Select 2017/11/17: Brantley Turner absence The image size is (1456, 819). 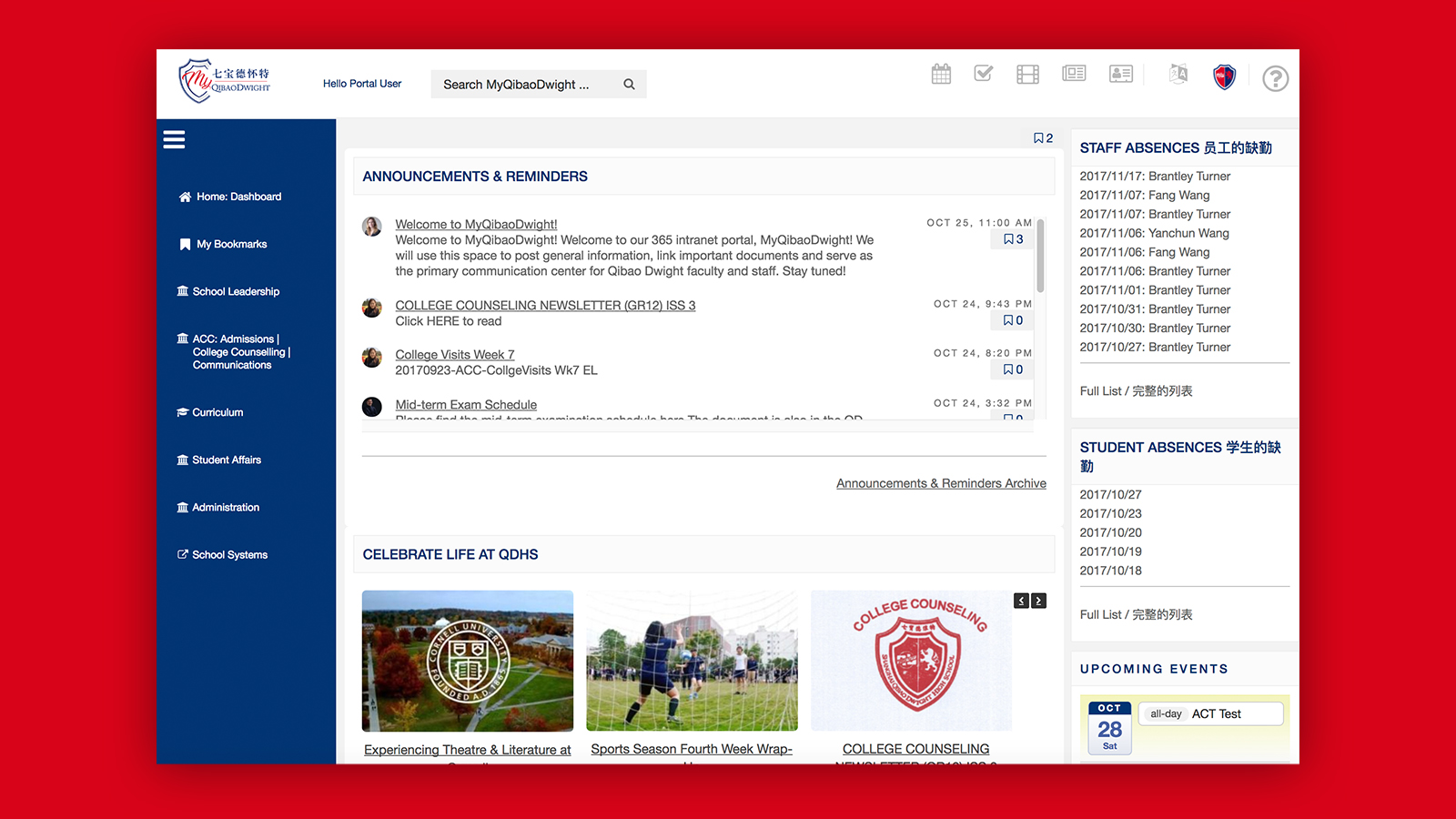[1155, 176]
